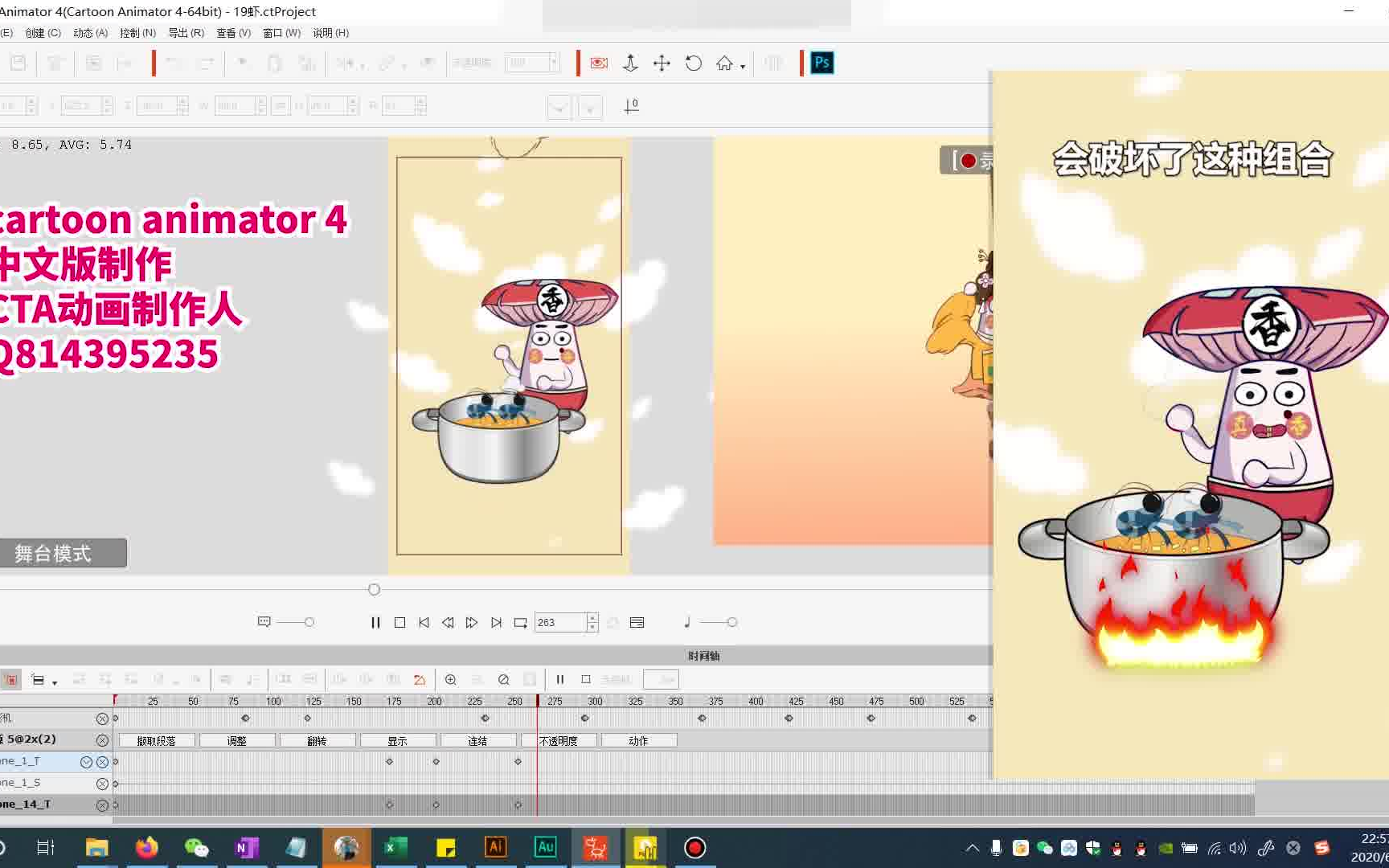This screenshot has width=1389, height=868.
Task: Launch Photoshop editor via the Ps icon
Action: [x=822, y=63]
